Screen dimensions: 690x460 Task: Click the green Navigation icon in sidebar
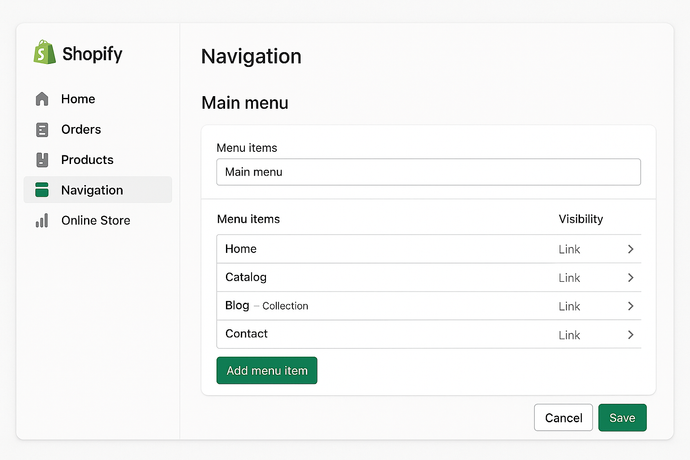pos(41,190)
